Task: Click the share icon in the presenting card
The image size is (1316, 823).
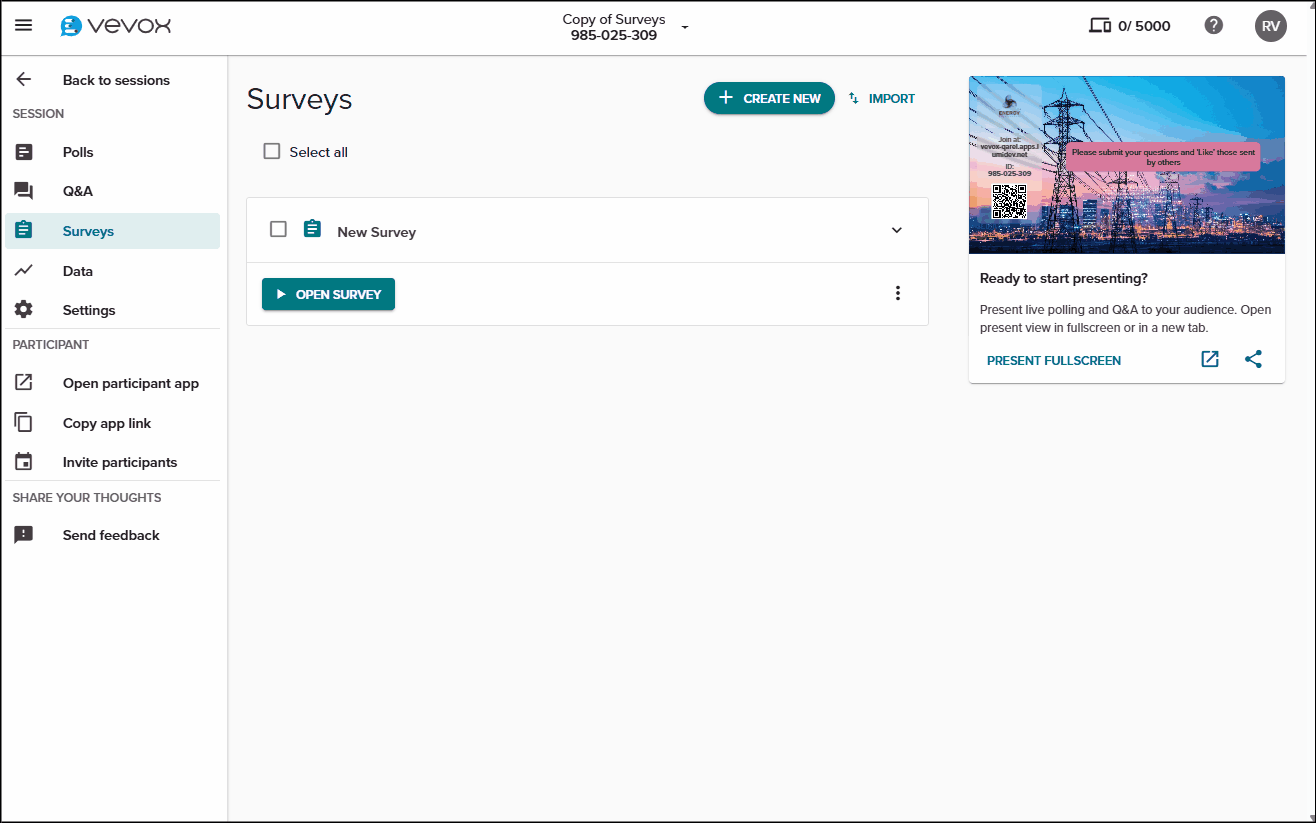Action: [1253, 359]
